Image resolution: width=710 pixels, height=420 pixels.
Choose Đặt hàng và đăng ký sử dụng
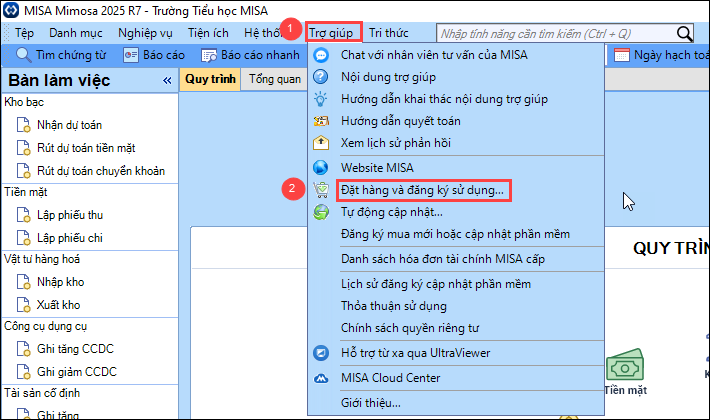point(456,190)
